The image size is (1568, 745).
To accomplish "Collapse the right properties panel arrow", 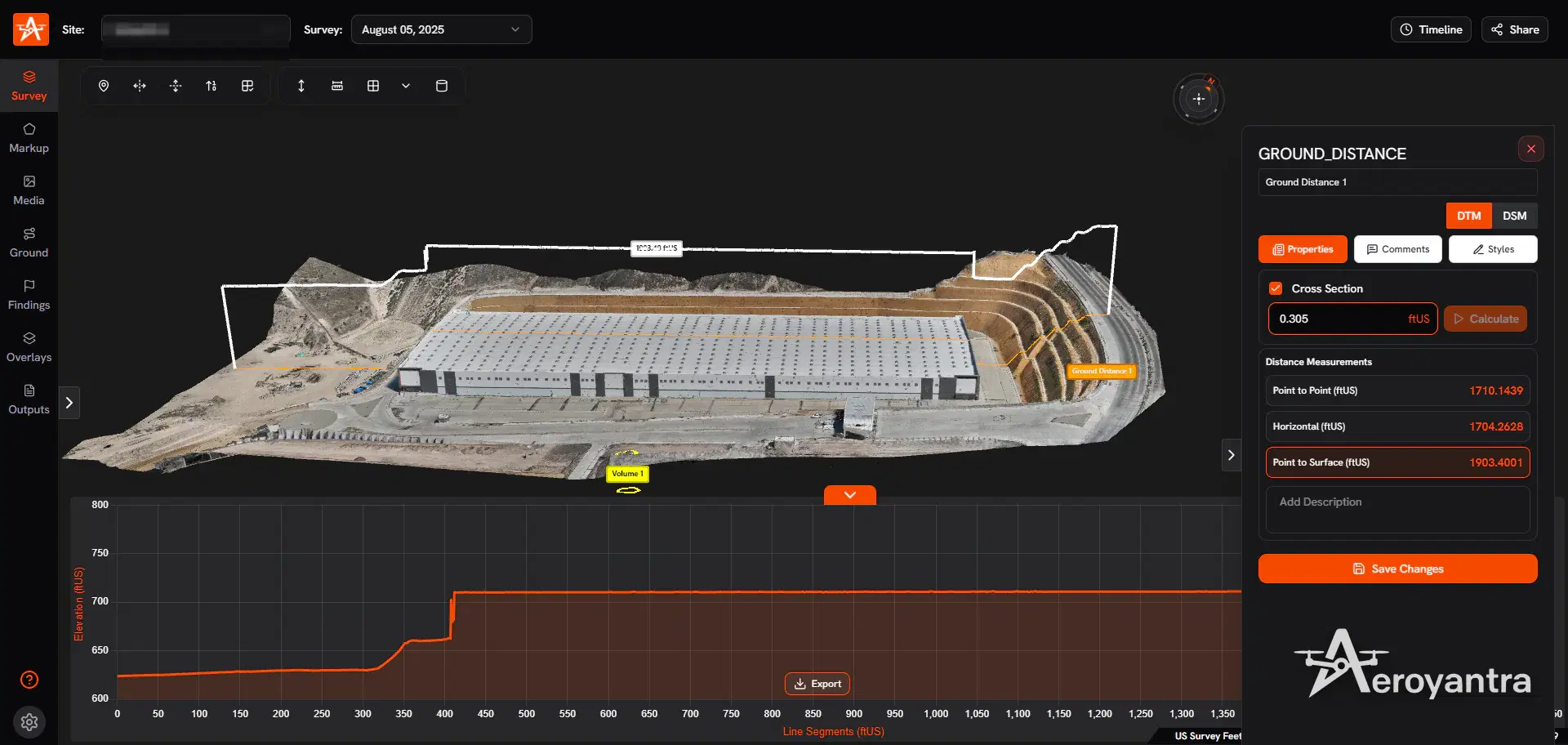I will [1232, 455].
